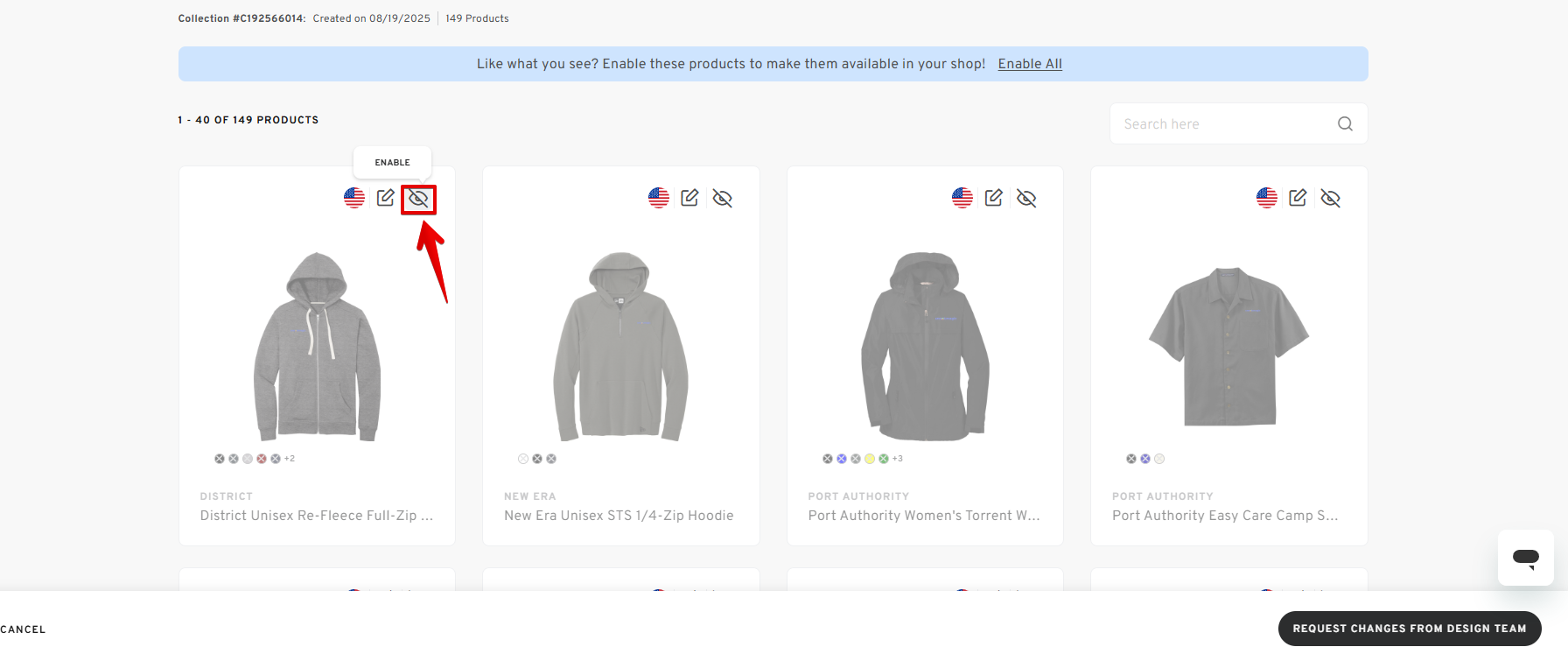Select the yellow swatch on Women's Torrent jacket
The height and width of the screenshot is (661, 1568).
(870, 459)
